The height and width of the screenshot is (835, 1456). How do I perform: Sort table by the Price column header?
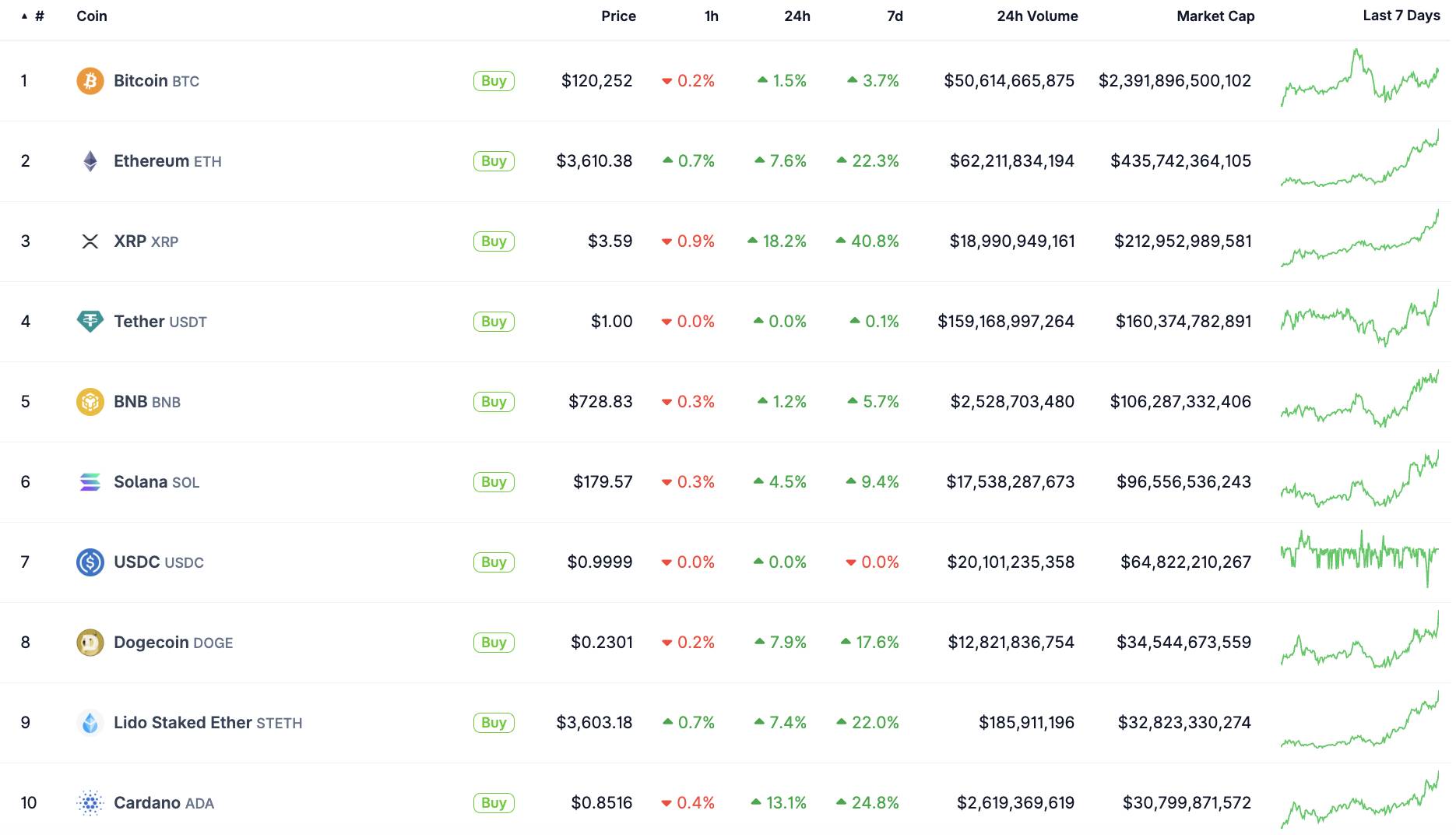(618, 16)
